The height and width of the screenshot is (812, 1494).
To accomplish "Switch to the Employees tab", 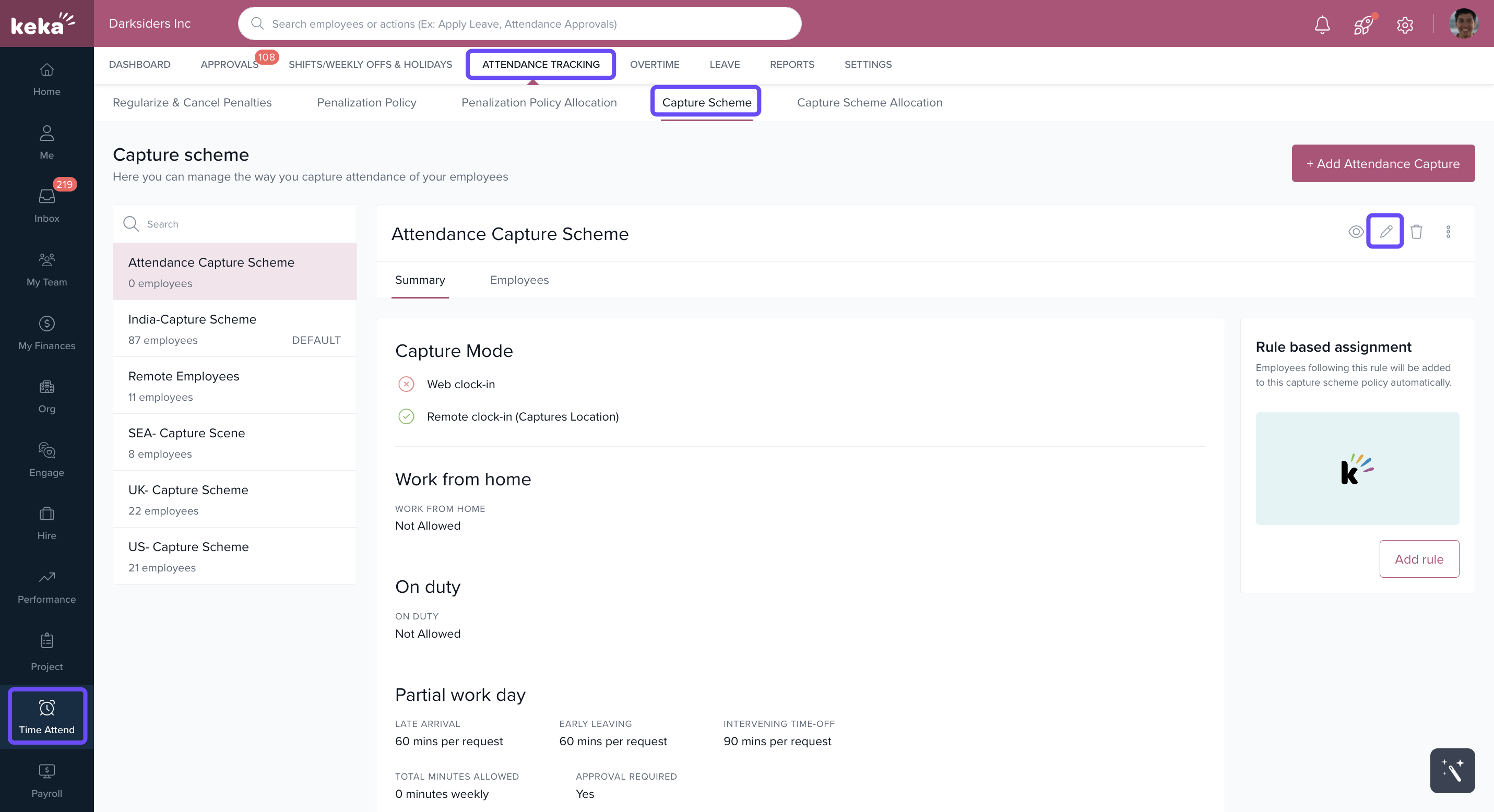I will 519,280.
